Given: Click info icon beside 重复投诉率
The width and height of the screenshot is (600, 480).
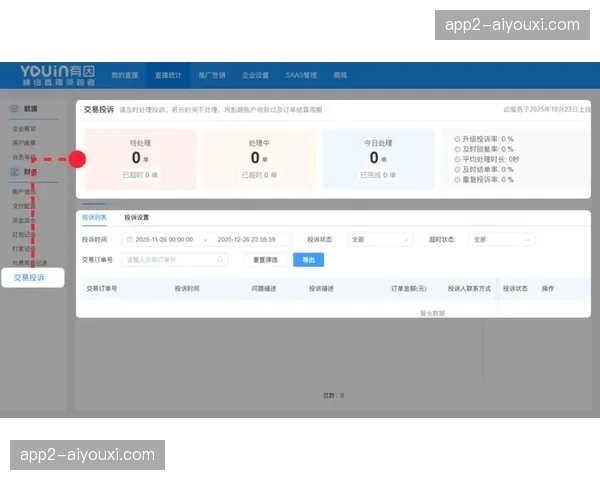Looking at the screenshot, I should tap(457, 180).
